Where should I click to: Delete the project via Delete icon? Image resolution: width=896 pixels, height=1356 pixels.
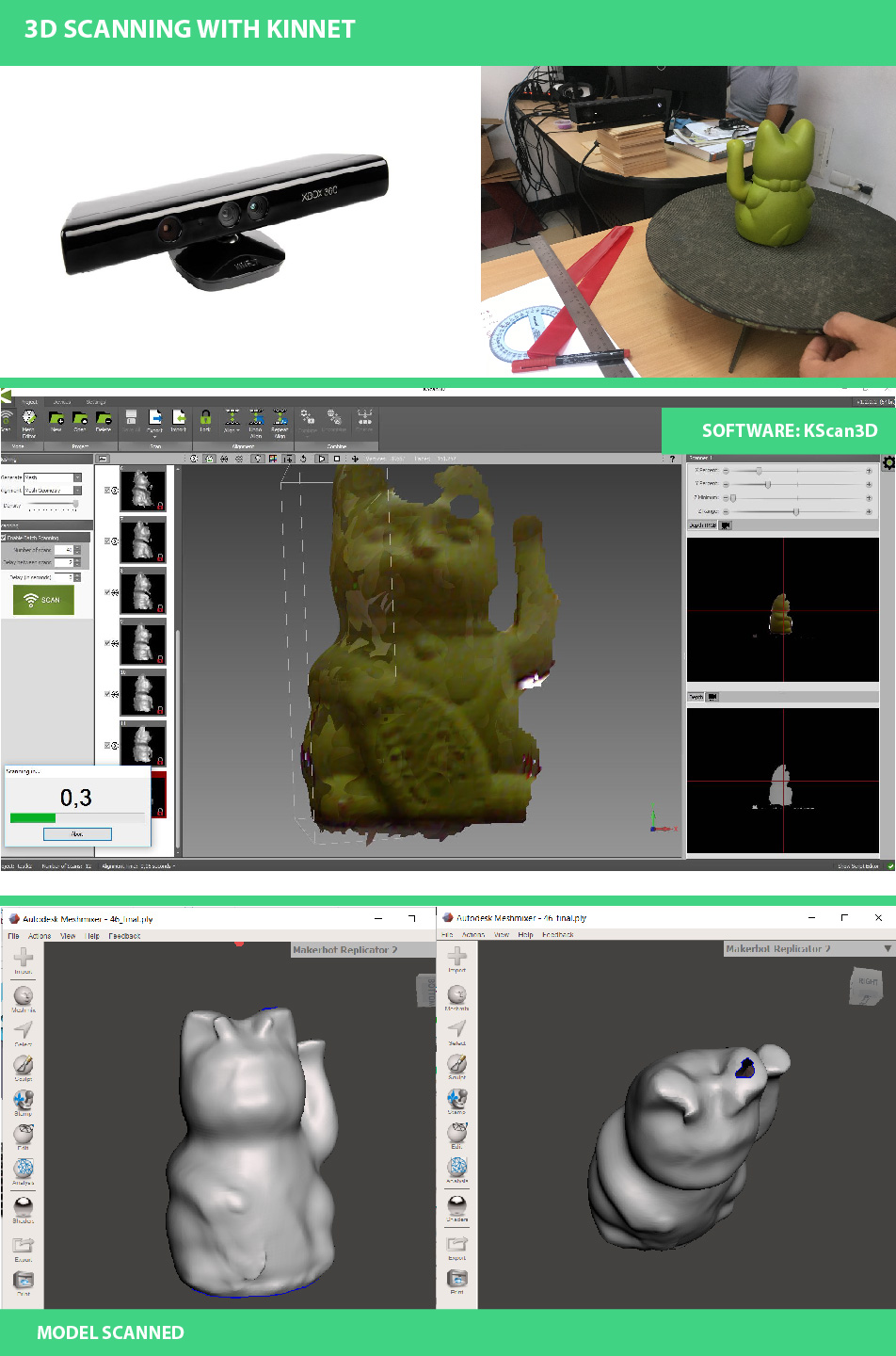coord(104,421)
